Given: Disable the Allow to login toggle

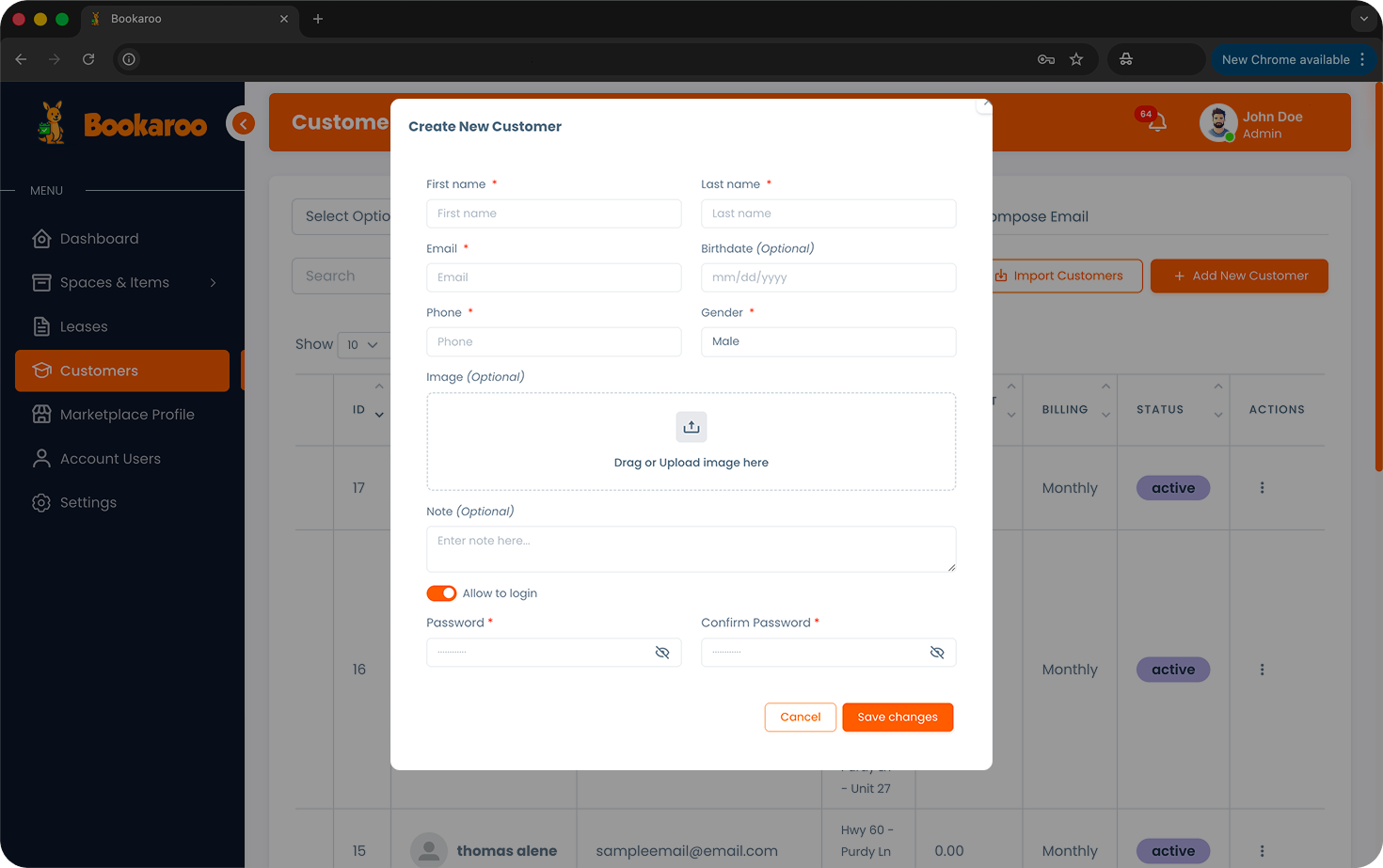Looking at the screenshot, I should (x=441, y=593).
